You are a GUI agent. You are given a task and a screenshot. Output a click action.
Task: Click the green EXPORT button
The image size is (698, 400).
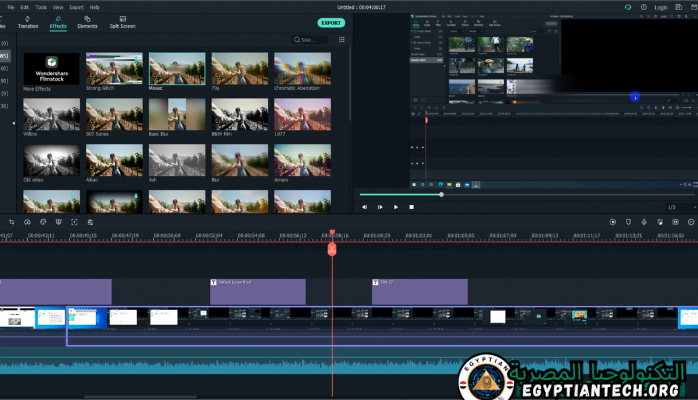point(330,22)
